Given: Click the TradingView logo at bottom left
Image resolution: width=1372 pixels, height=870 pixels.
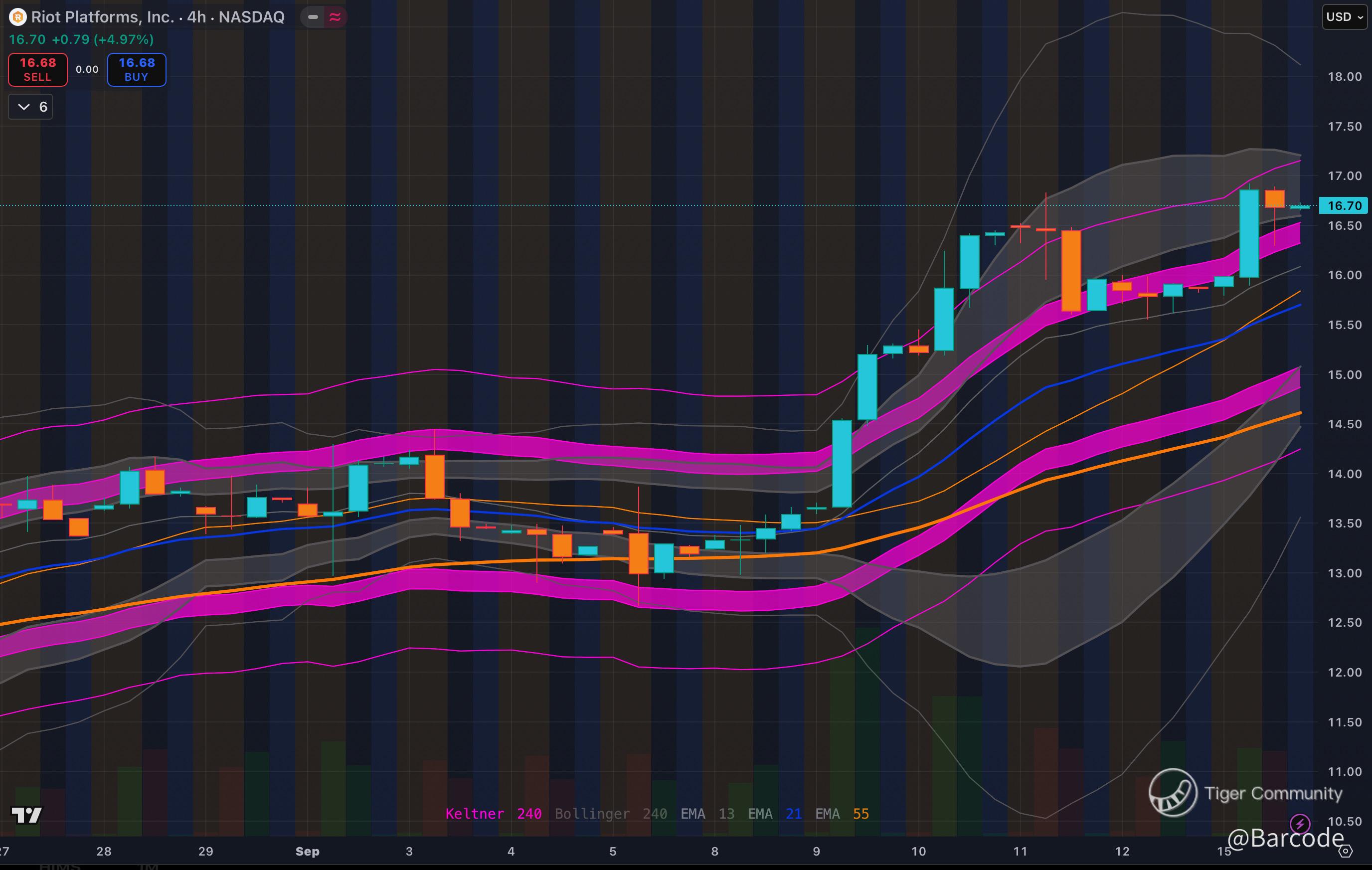Looking at the screenshot, I should coord(27,815).
